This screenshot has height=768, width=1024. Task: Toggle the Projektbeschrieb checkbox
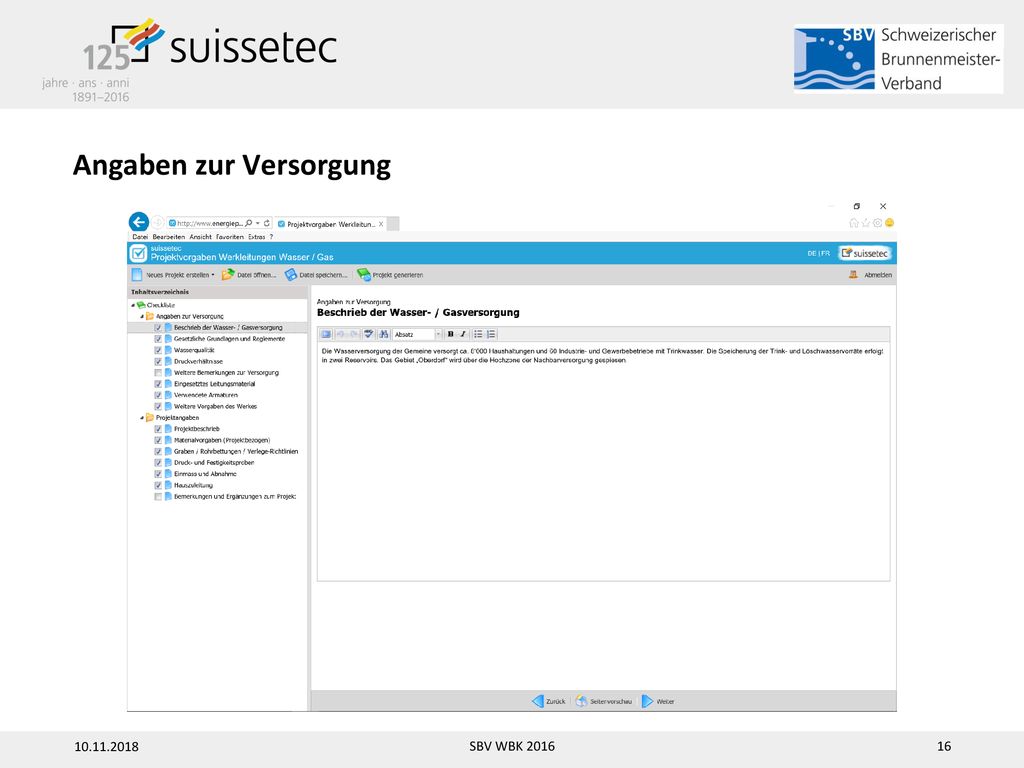[158, 429]
